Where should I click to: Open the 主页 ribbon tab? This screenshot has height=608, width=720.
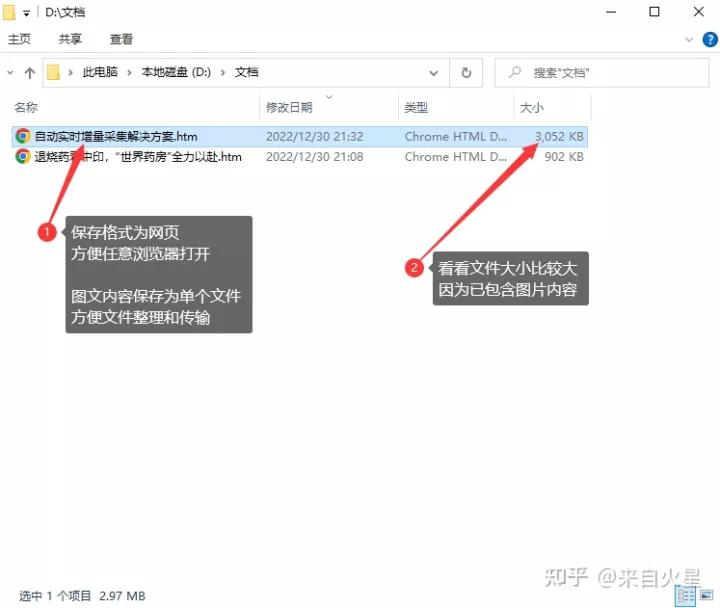click(x=19, y=39)
